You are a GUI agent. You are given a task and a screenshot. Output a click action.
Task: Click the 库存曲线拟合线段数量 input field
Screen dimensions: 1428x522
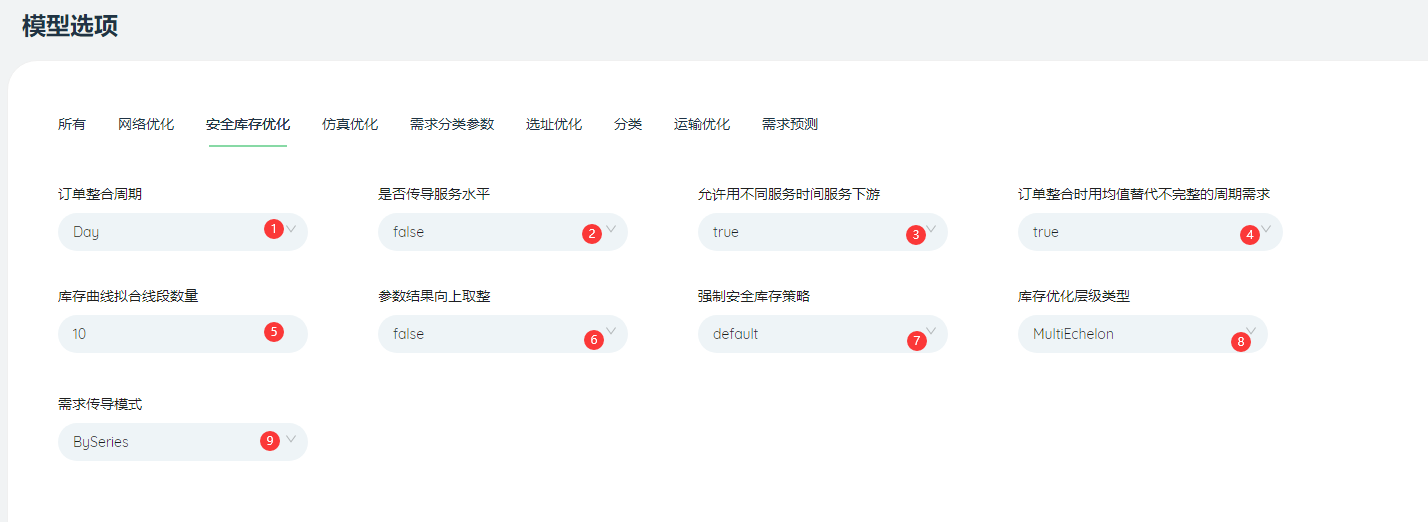tap(183, 334)
